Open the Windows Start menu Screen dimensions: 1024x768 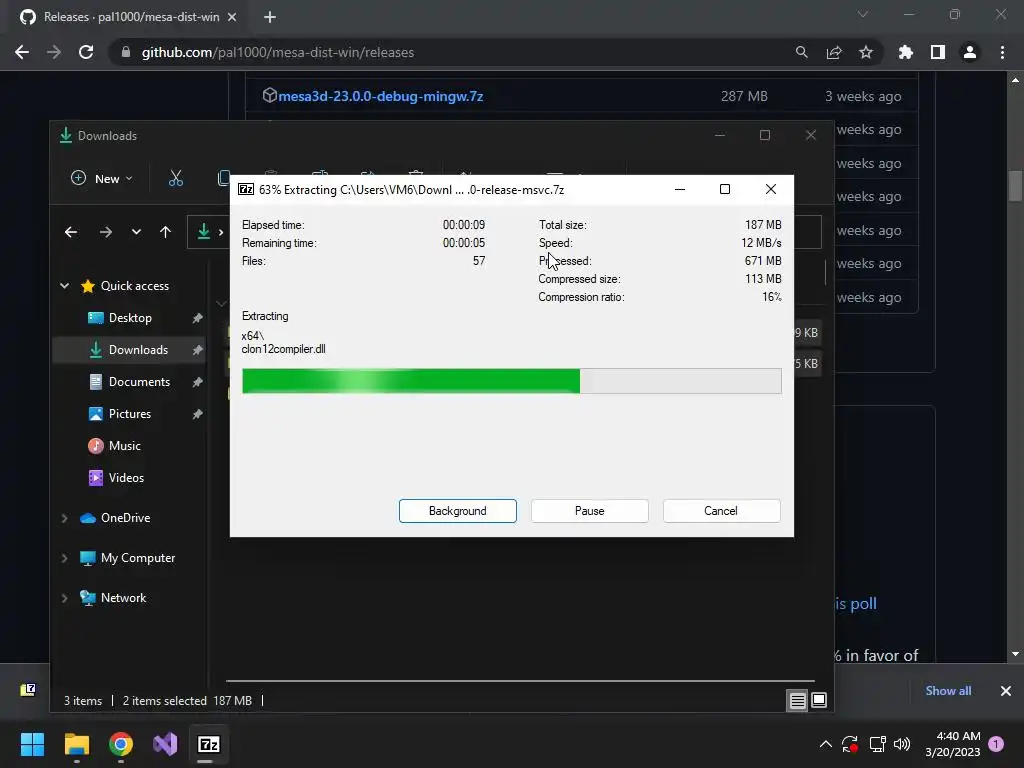tap(32, 744)
